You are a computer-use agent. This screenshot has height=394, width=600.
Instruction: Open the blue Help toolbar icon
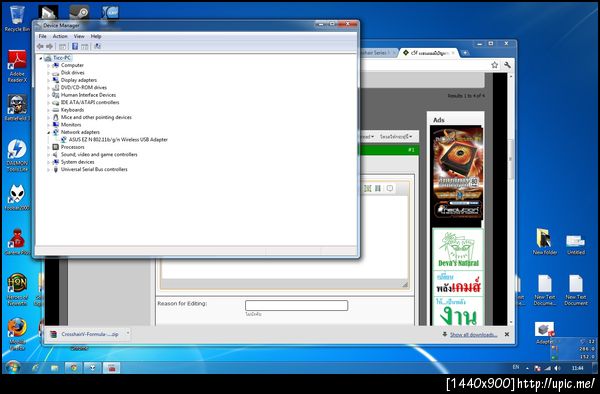pos(75,46)
